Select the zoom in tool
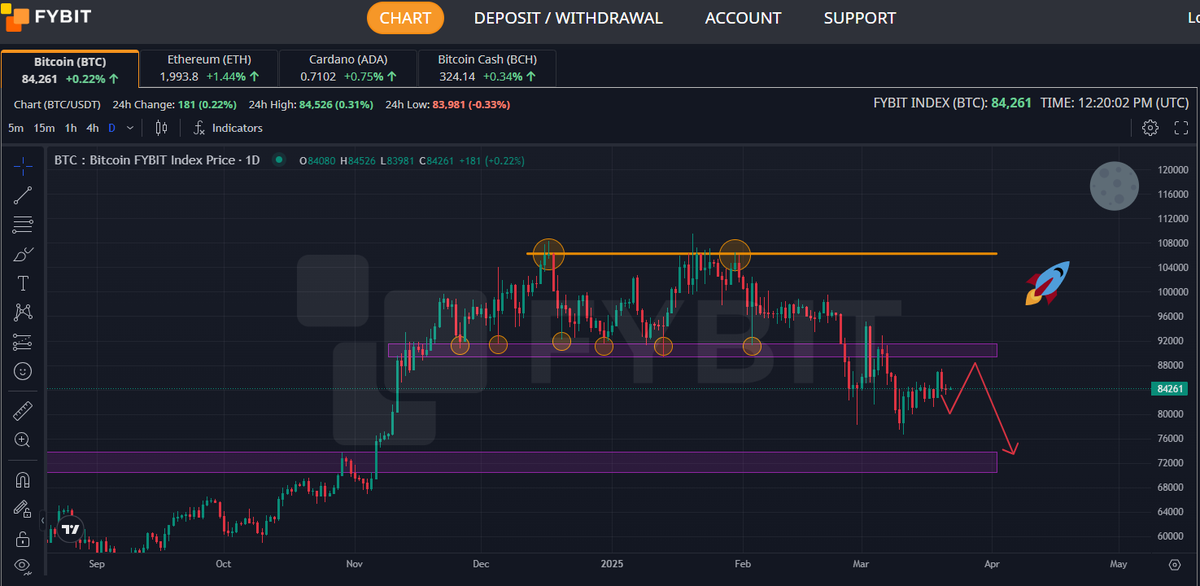Viewport: 1200px width, 586px height. point(23,439)
